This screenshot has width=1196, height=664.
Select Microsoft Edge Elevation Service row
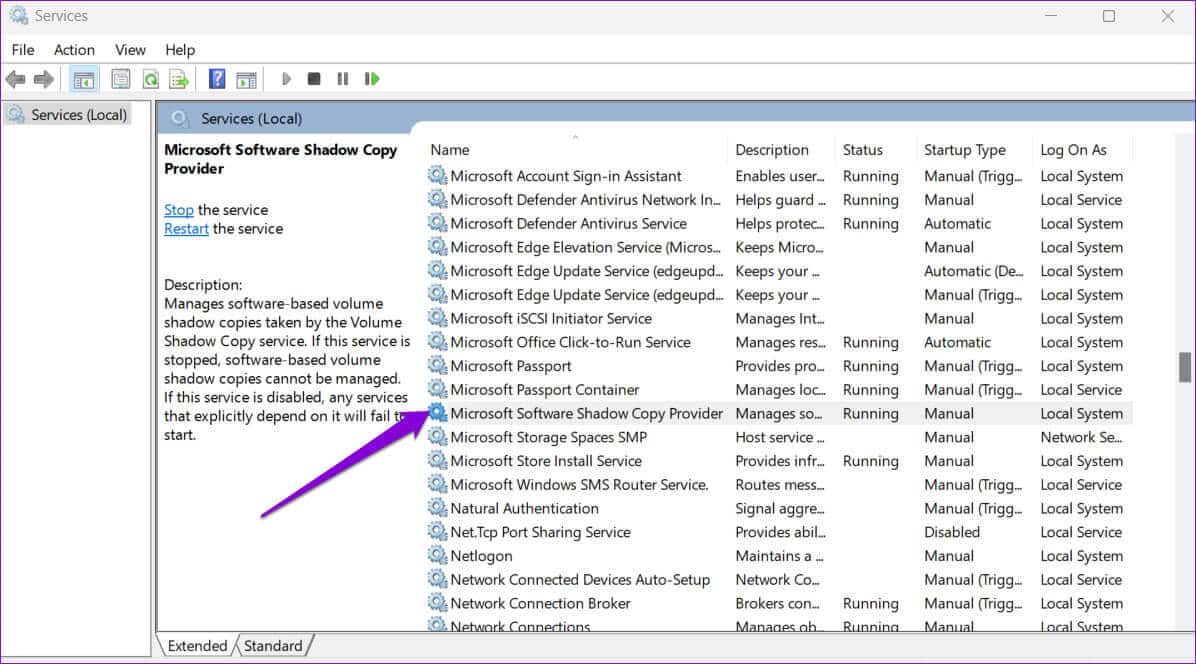click(780, 247)
